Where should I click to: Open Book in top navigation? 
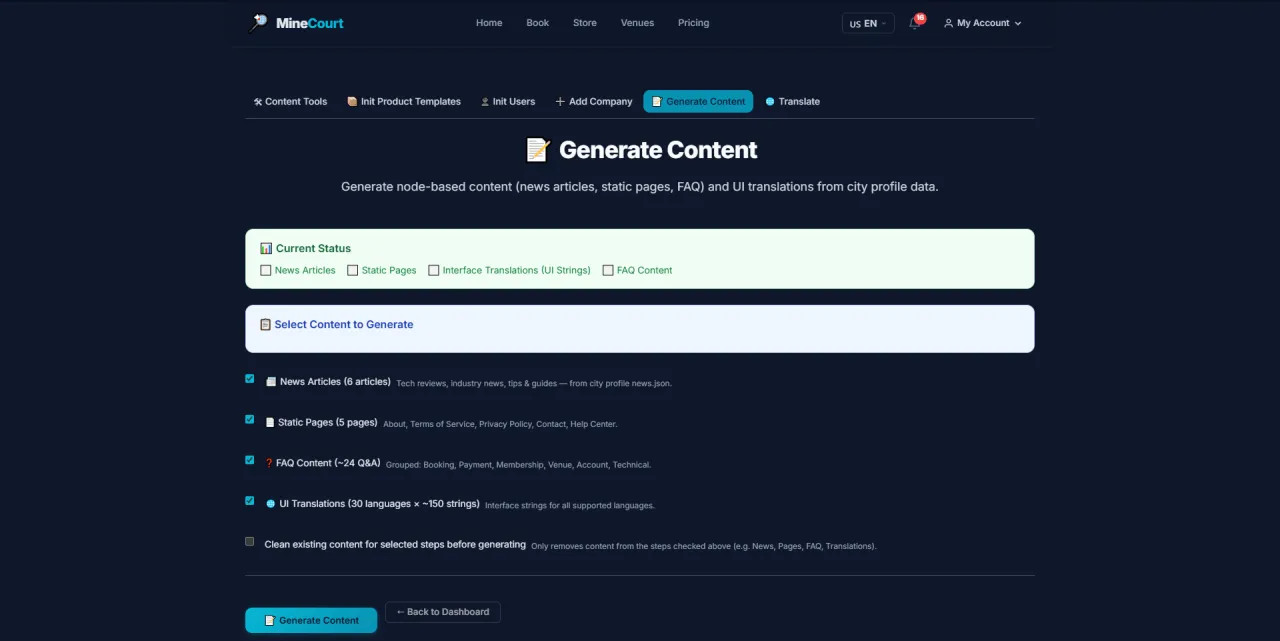[x=538, y=23]
